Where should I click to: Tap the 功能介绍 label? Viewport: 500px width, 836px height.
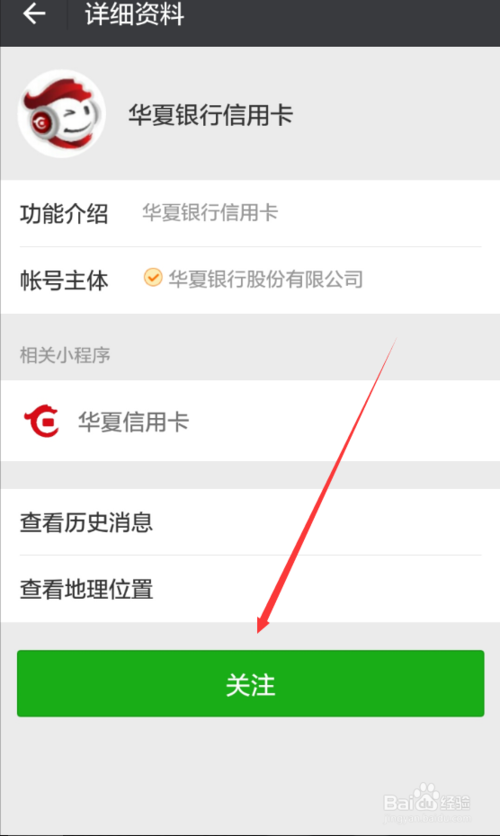(64, 214)
